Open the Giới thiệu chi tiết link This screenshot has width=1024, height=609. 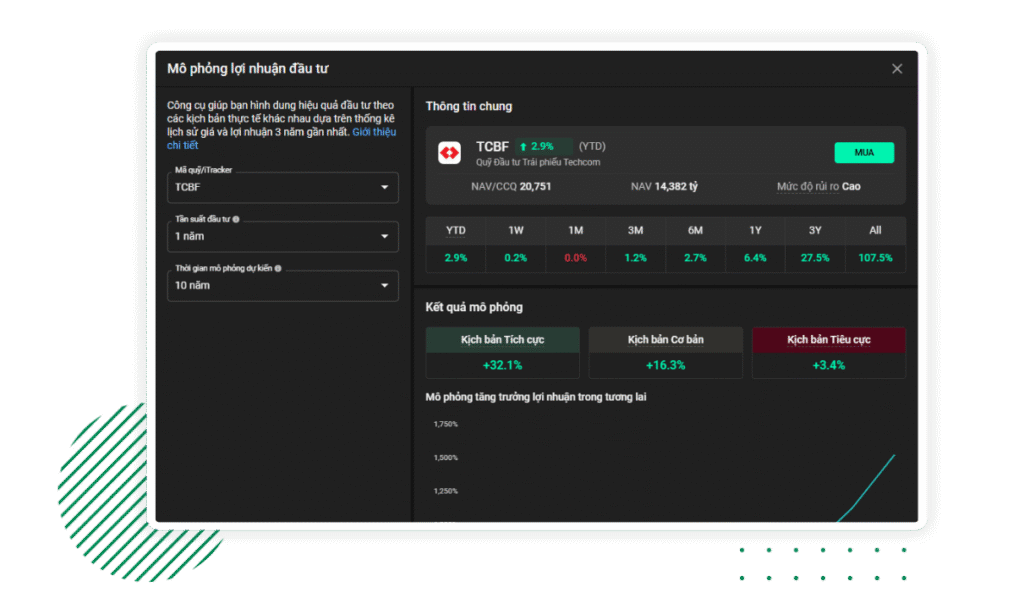[x=374, y=132]
